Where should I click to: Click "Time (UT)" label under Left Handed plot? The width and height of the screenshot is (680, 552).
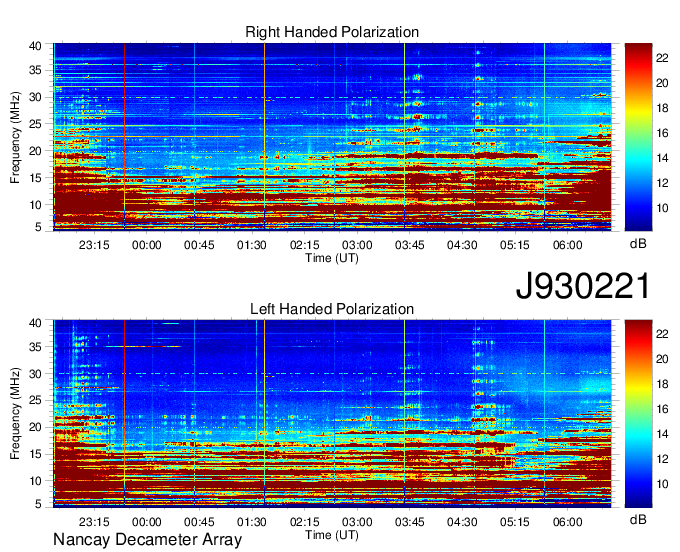332,535
